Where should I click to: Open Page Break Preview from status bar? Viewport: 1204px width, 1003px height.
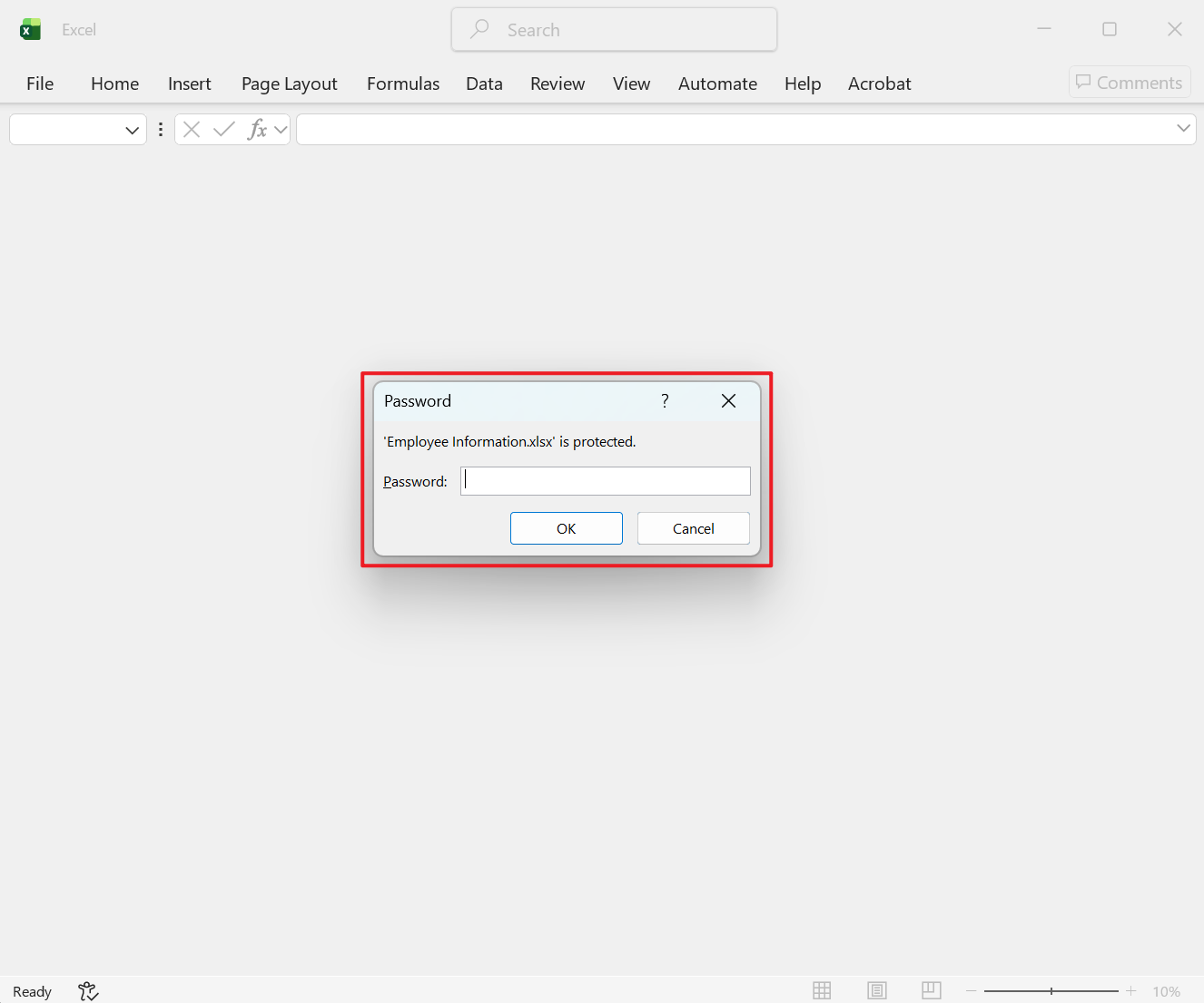(931, 990)
